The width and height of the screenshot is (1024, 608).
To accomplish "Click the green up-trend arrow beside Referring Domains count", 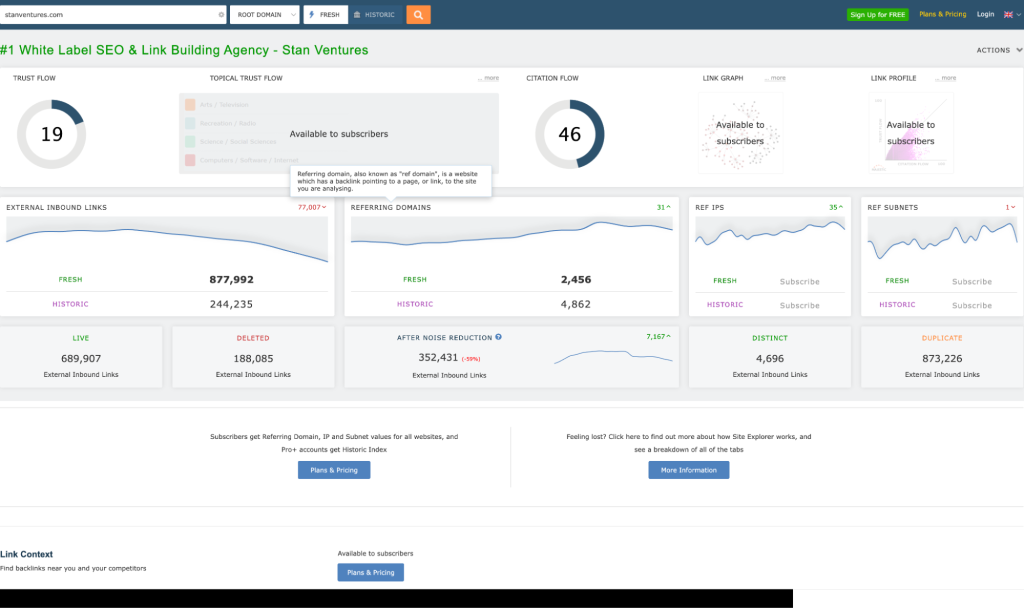I will (667, 208).
